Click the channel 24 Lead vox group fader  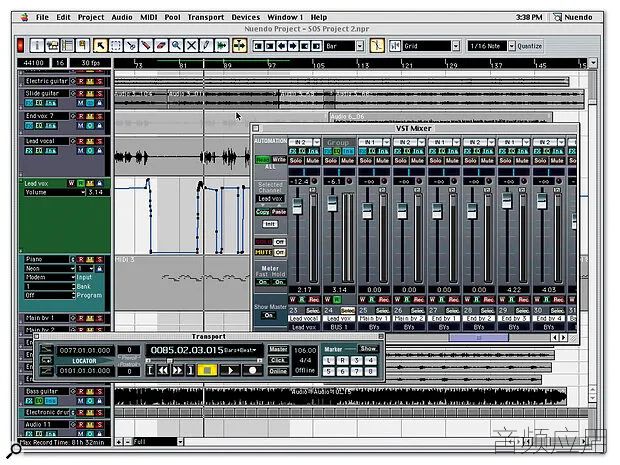333,203
